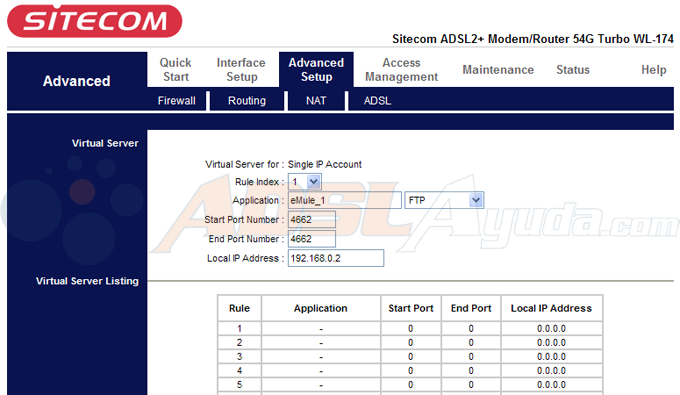Select rule 1 in the listing
The height and width of the screenshot is (395, 680).
pos(239,329)
